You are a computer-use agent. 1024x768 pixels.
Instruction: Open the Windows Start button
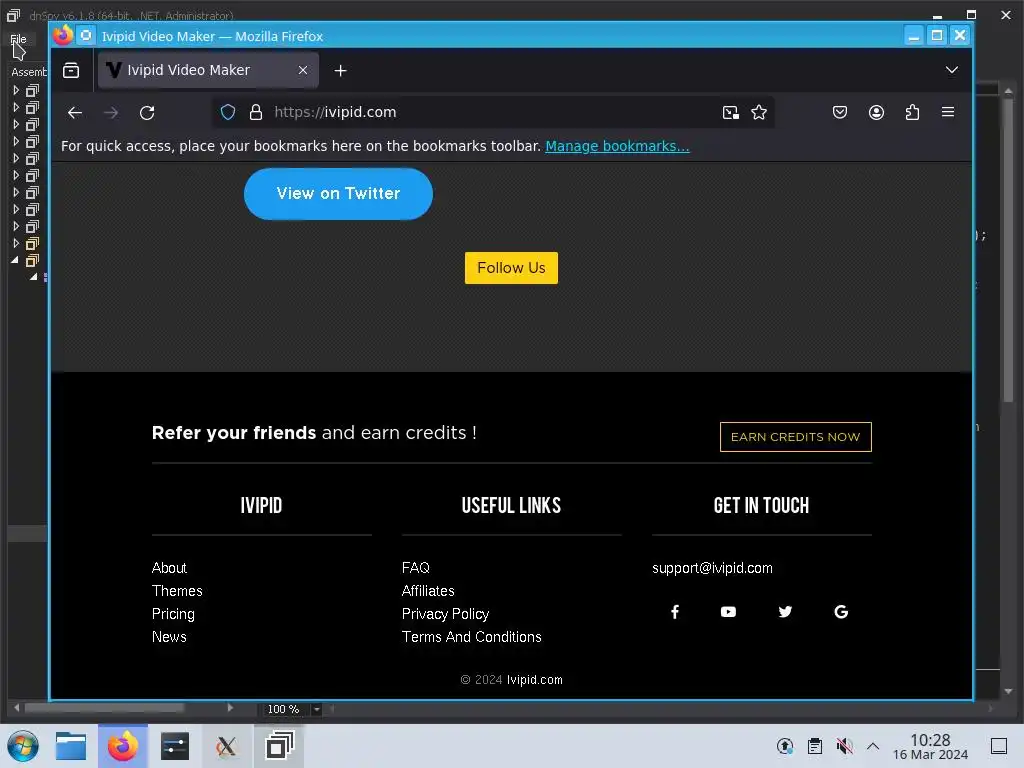click(x=23, y=746)
